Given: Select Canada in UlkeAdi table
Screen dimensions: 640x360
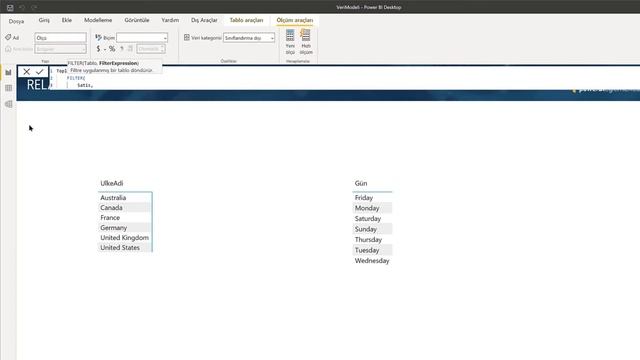Looking at the screenshot, I should pos(111,208).
